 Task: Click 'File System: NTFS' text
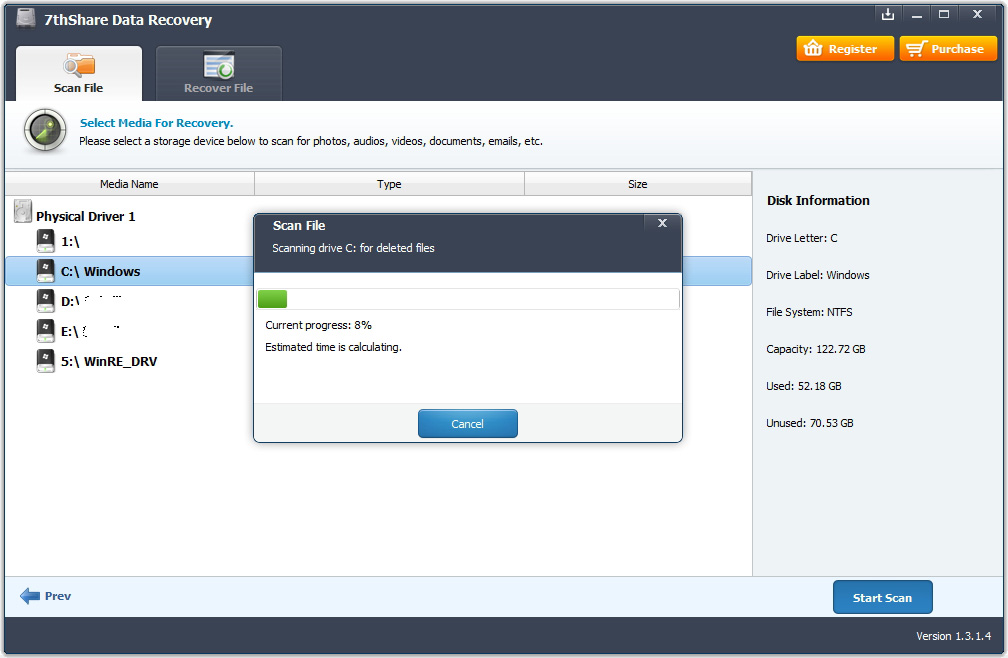coord(809,312)
